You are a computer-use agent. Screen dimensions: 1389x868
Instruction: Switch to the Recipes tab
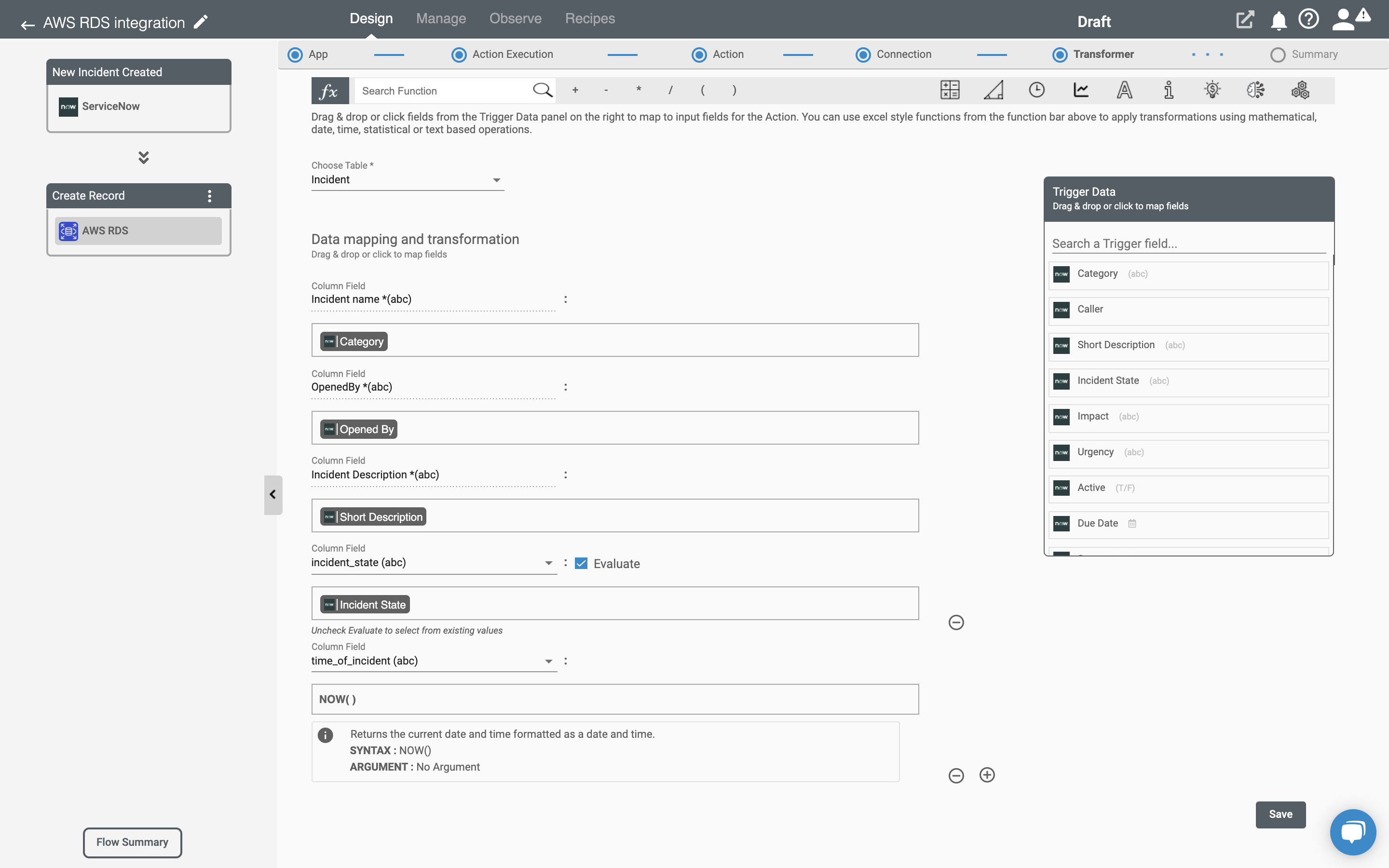tap(590, 18)
